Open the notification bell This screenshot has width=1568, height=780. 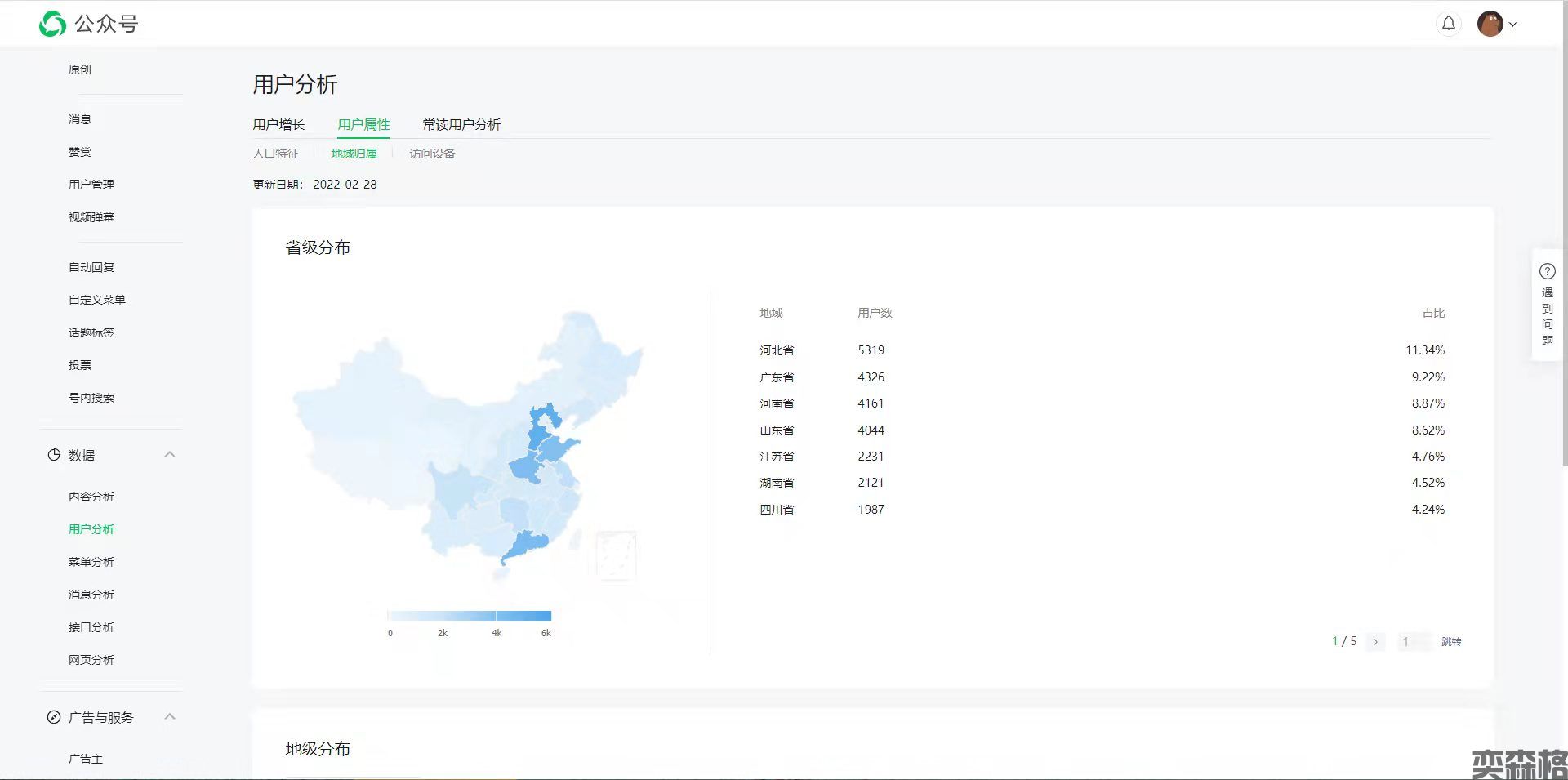click(x=1448, y=24)
